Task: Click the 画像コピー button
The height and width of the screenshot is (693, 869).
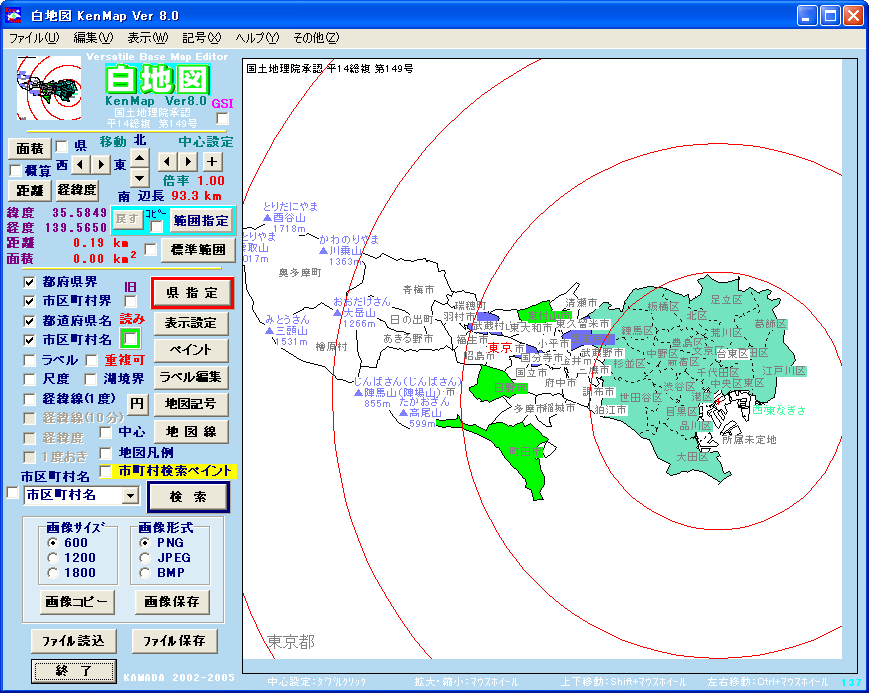Action: click(x=78, y=602)
